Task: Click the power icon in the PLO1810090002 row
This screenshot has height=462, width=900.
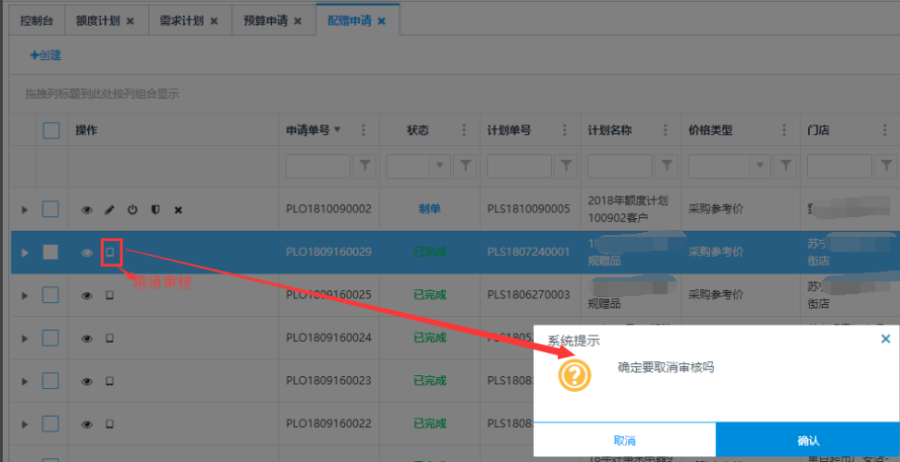Action: [132, 210]
